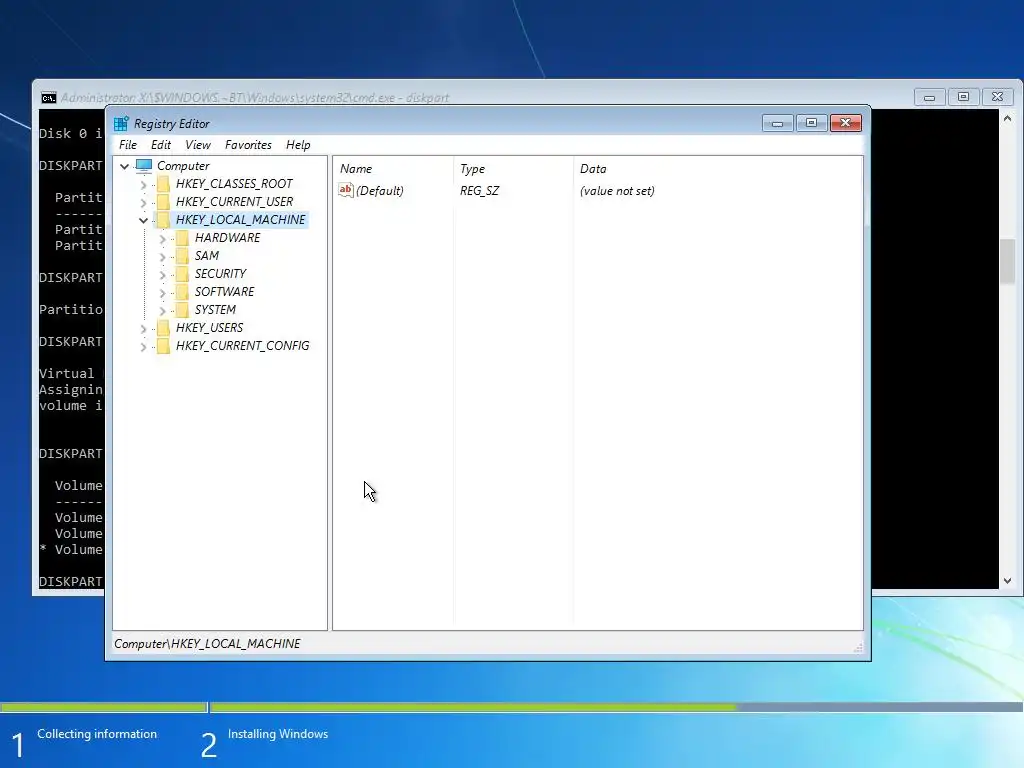Click the HKEY_CURRENT_CONFIG folder icon

(163, 345)
